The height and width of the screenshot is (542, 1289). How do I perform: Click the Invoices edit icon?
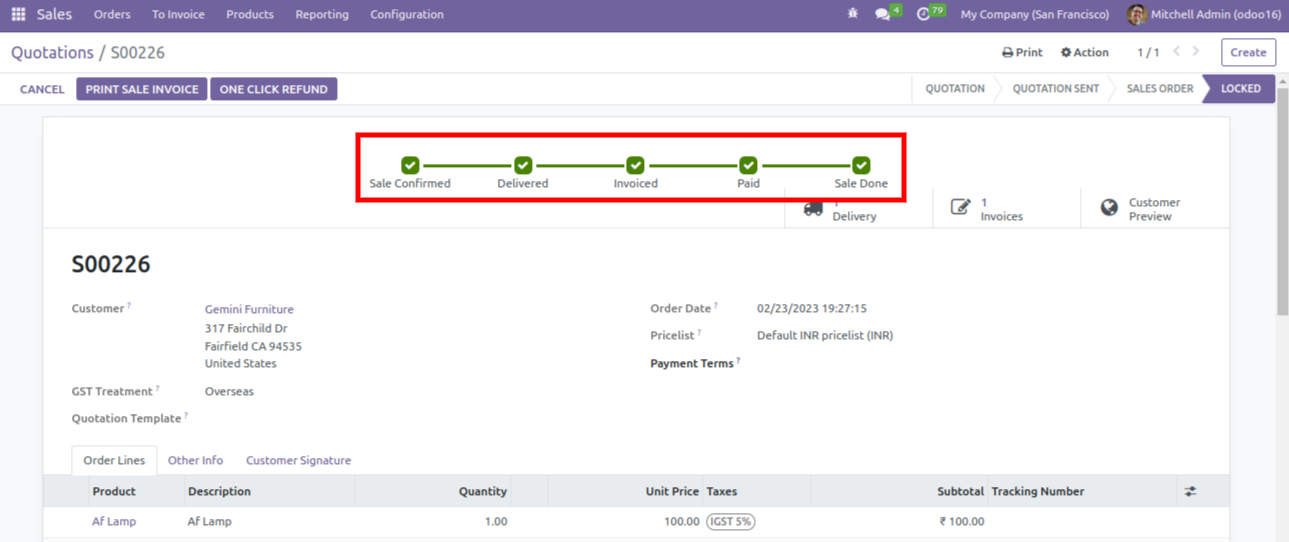point(960,208)
